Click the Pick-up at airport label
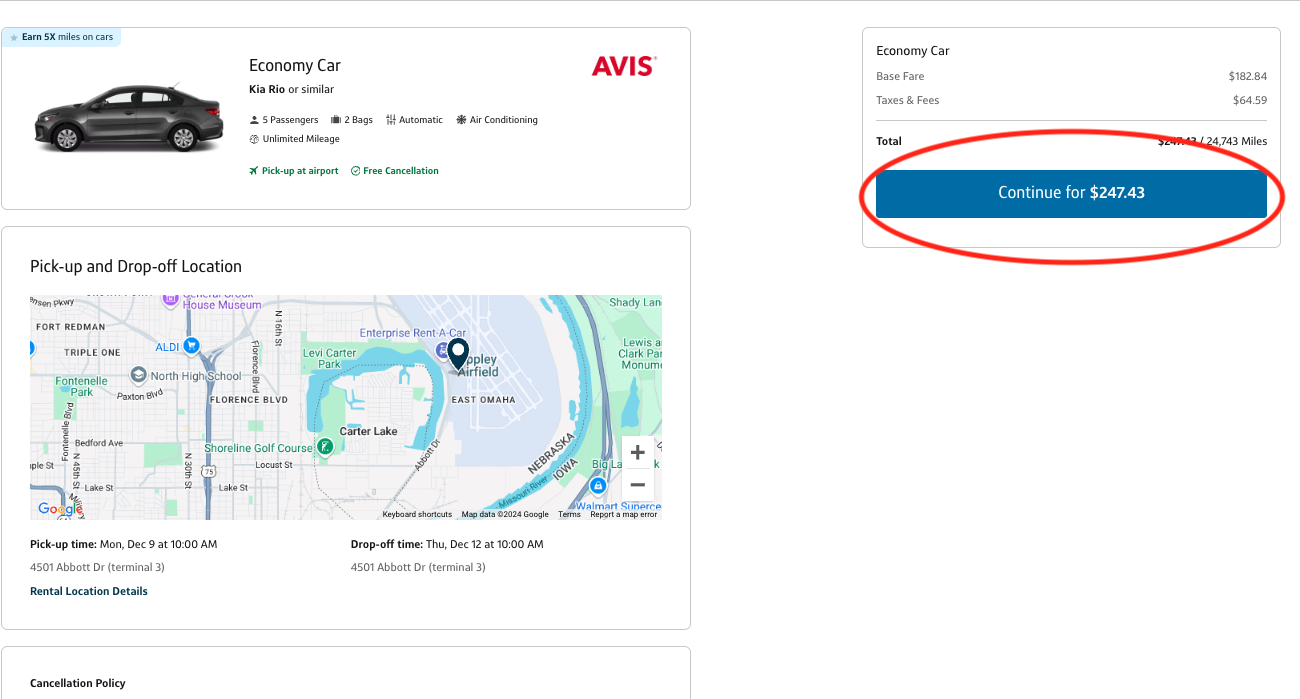The image size is (1300, 699). [x=294, y=171]
